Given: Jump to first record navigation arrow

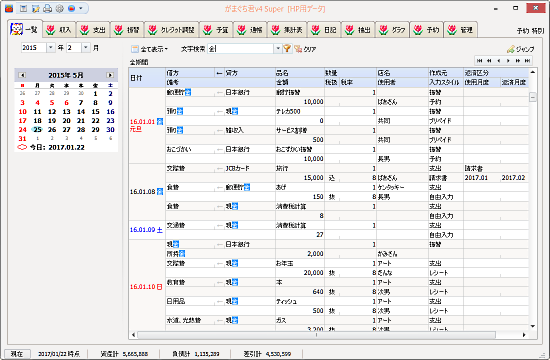Looking at the screenshot, I should pos(479,61).
